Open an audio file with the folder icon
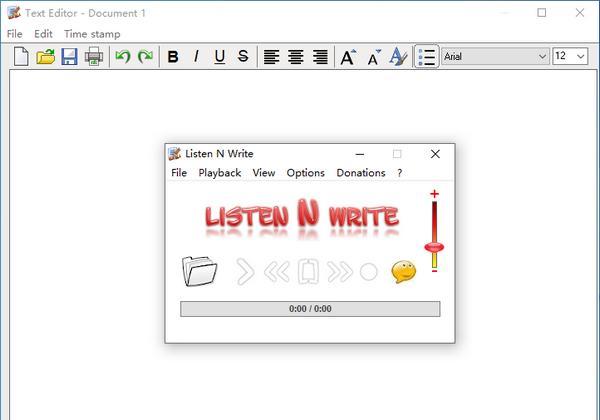The image size is (600, 420). 199,271
